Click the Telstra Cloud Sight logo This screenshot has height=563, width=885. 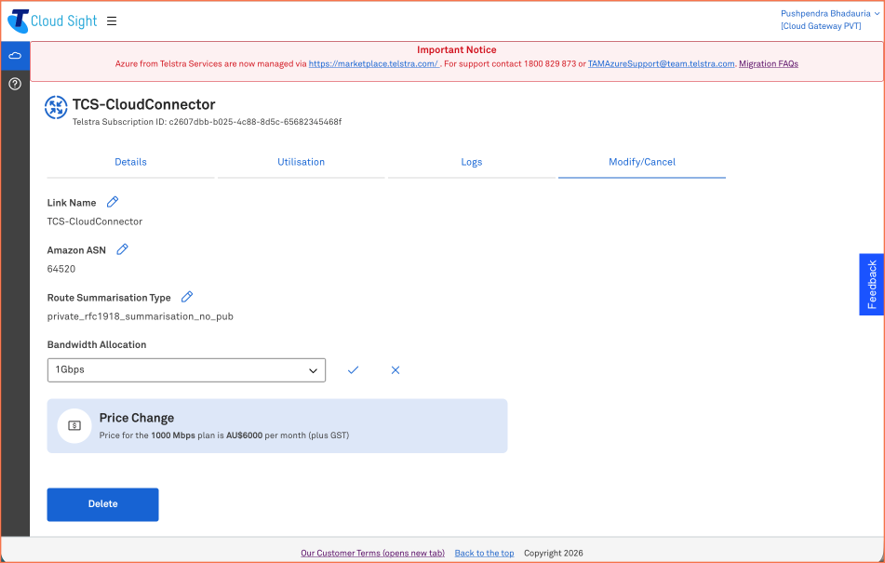click(52, 21)
